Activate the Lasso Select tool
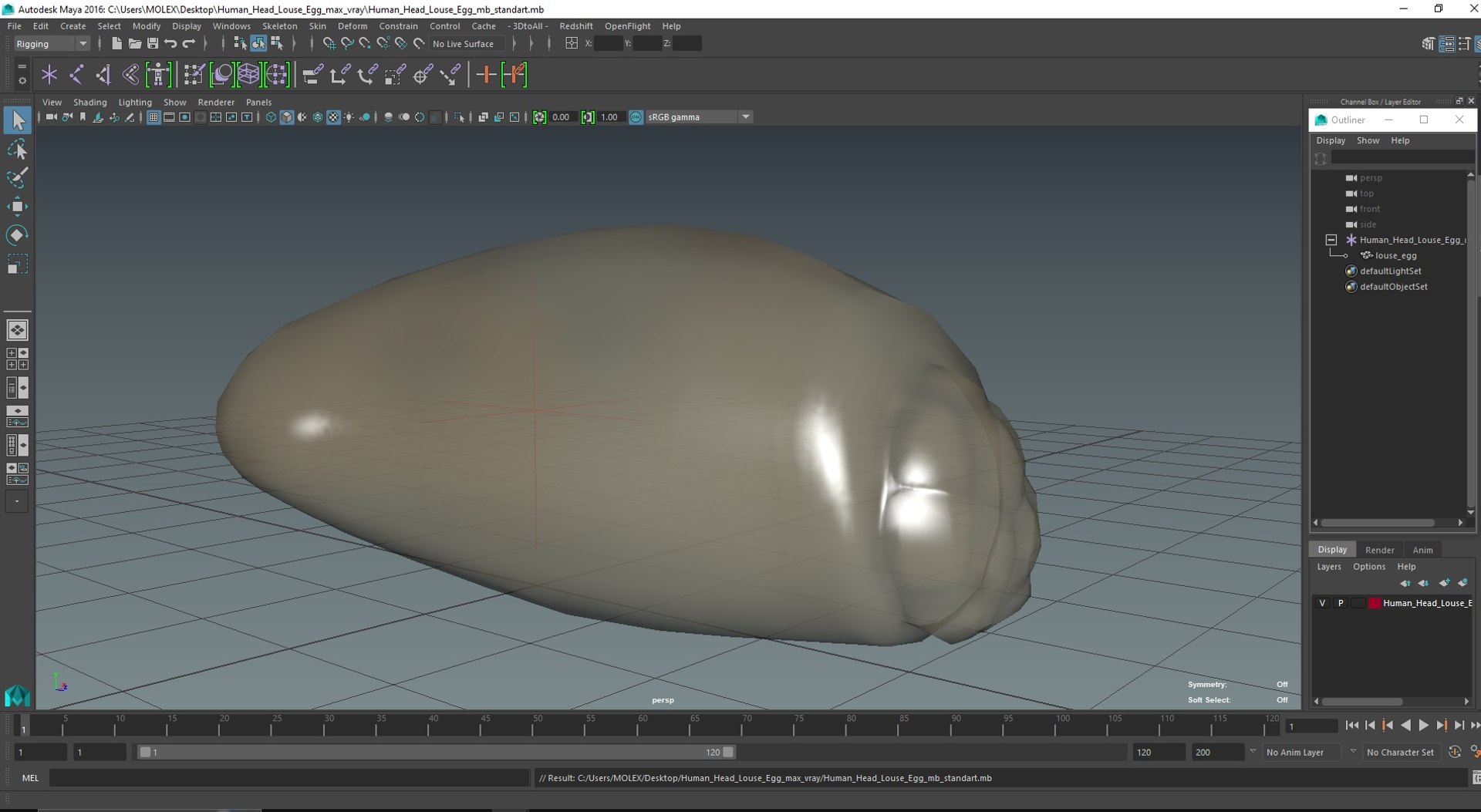1481x812 pixels. (17, 149)
